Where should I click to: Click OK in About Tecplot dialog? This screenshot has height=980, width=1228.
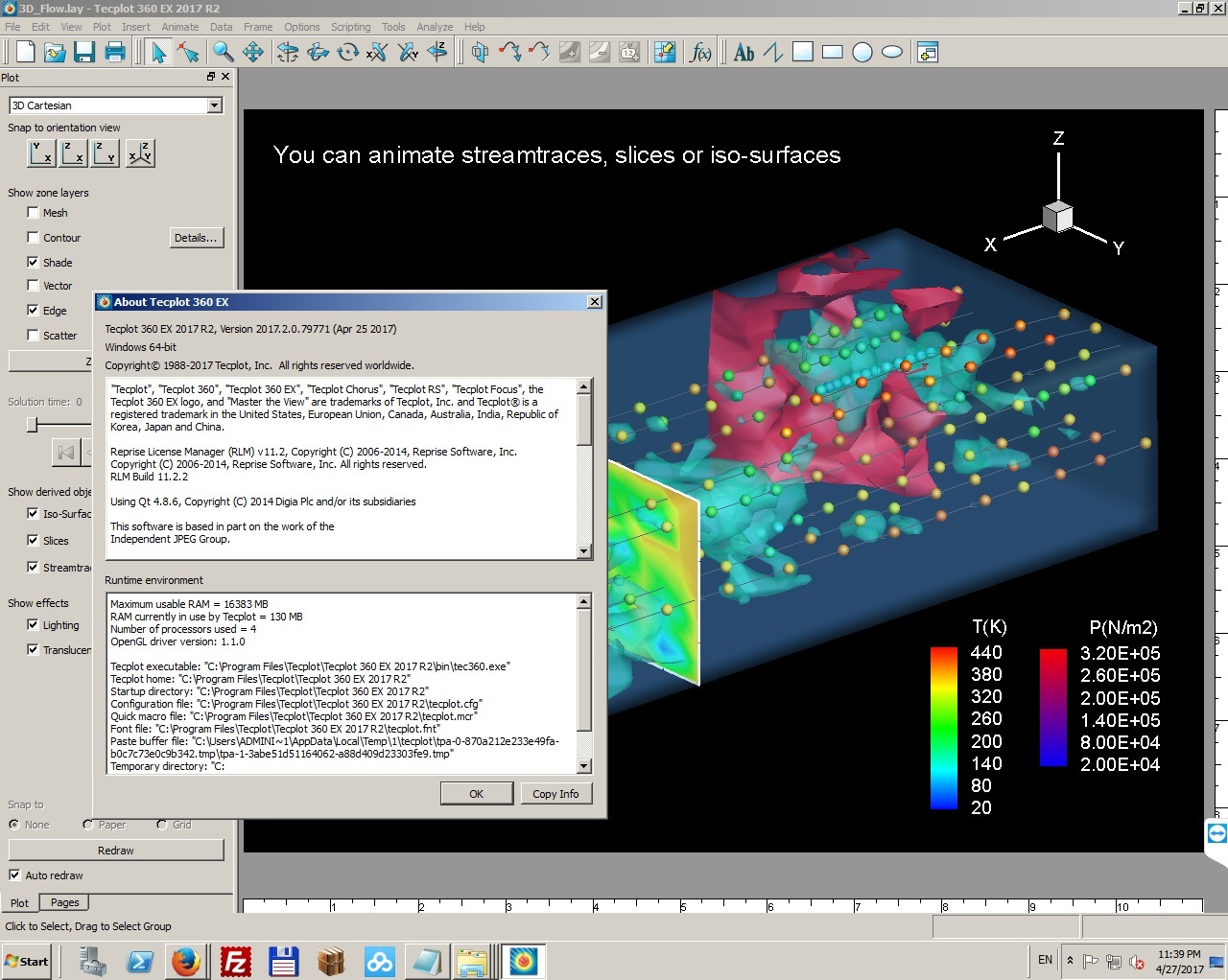[476, 794]
